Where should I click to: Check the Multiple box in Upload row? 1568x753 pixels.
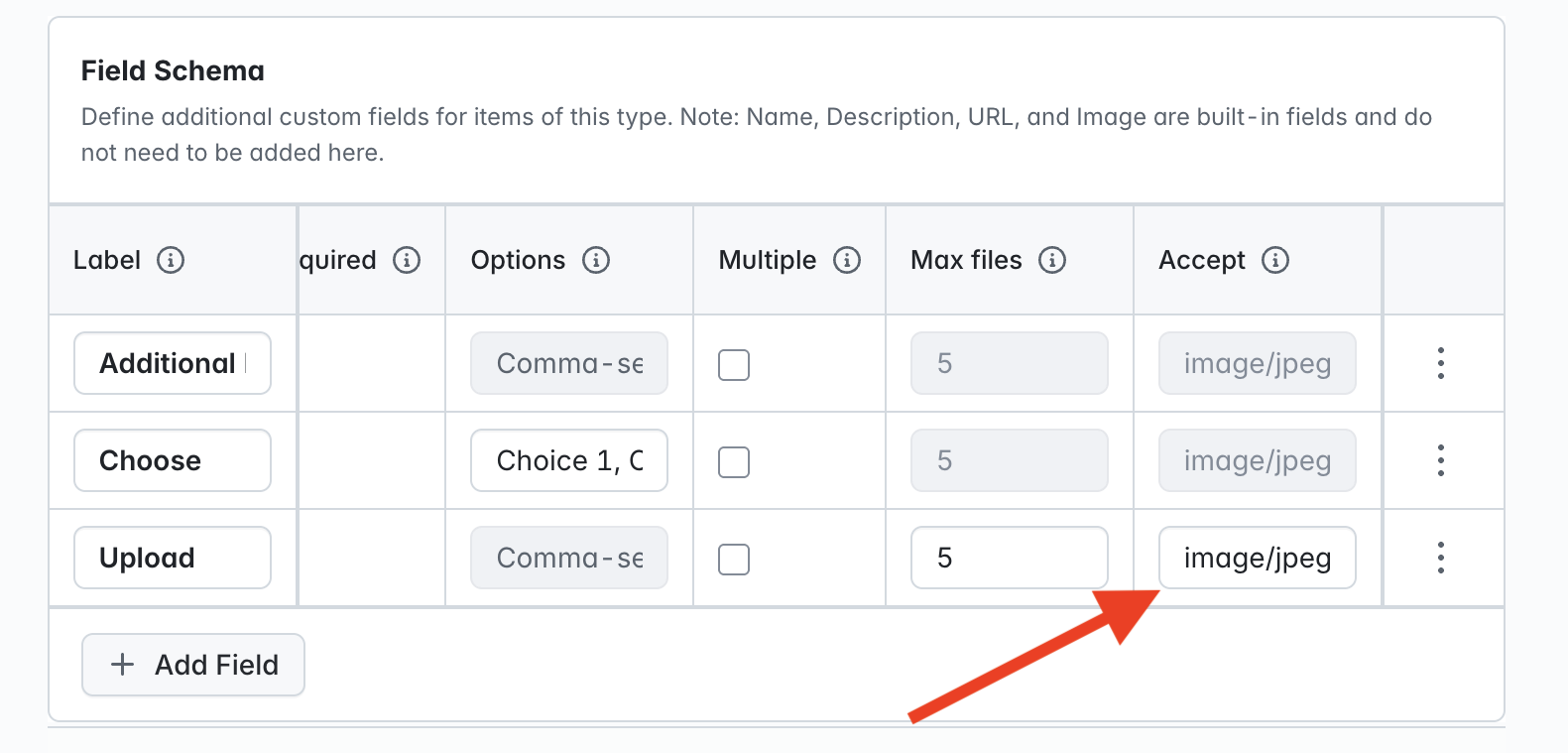[734, 560]
